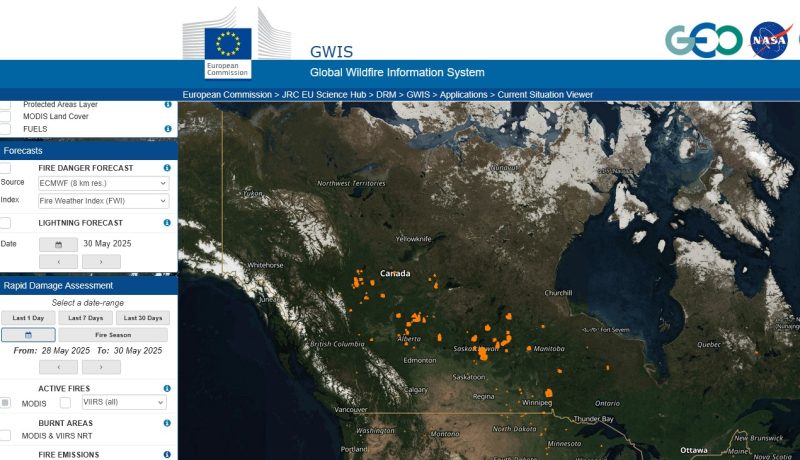Open info for Protected Areas Layer

point(168,104)
